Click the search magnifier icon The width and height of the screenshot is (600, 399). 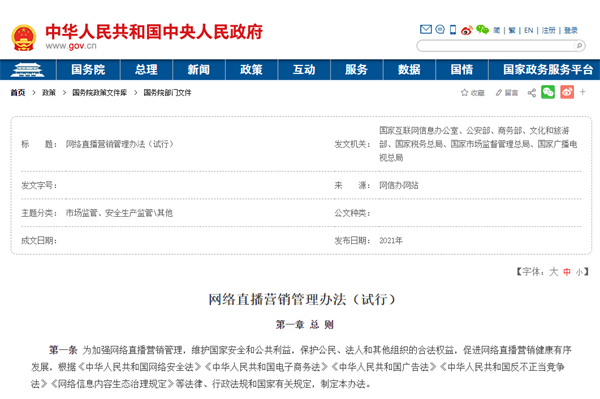(x=579, y=46)
